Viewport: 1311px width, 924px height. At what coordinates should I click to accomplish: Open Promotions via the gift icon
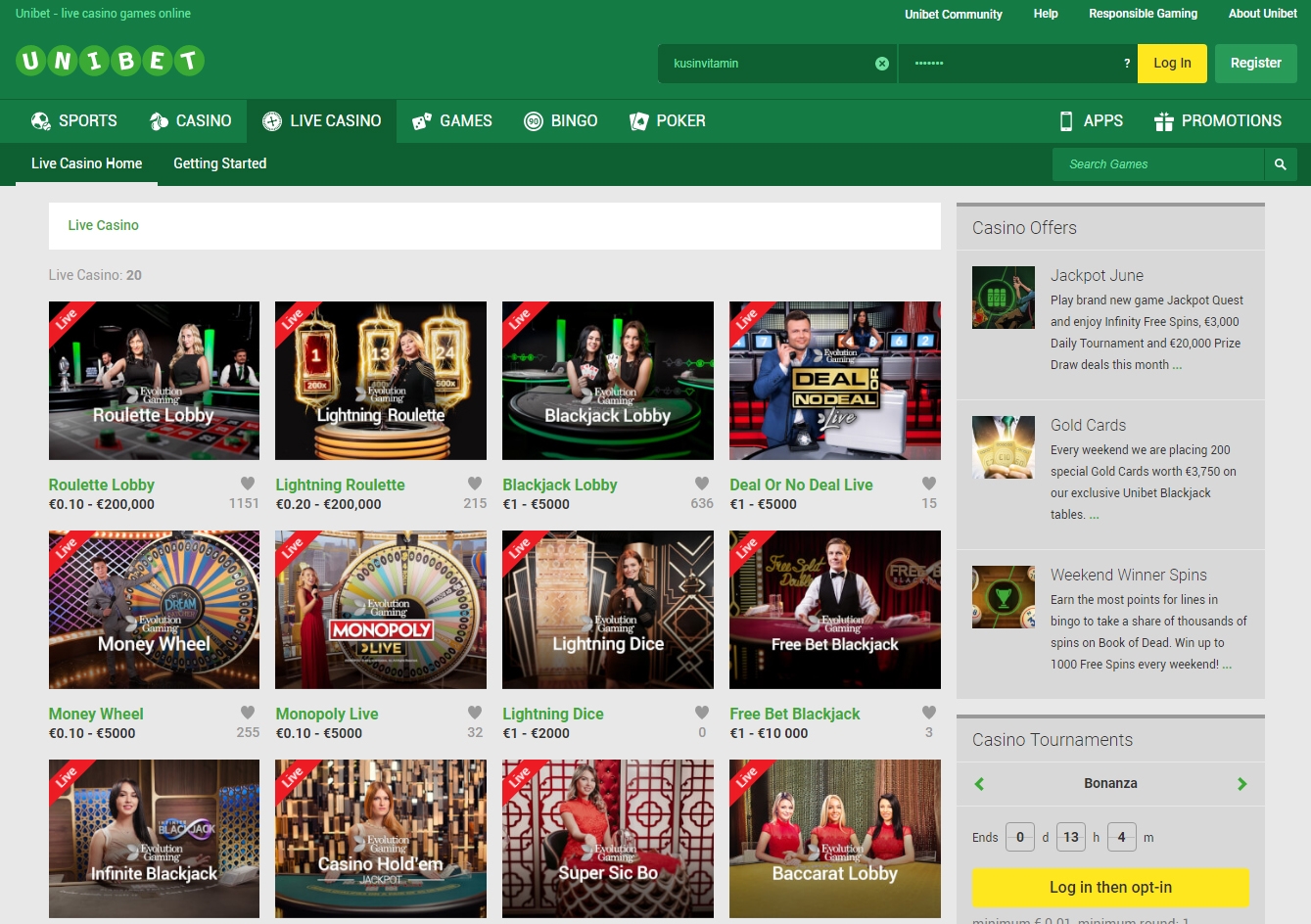click(x=1164, y=120)
